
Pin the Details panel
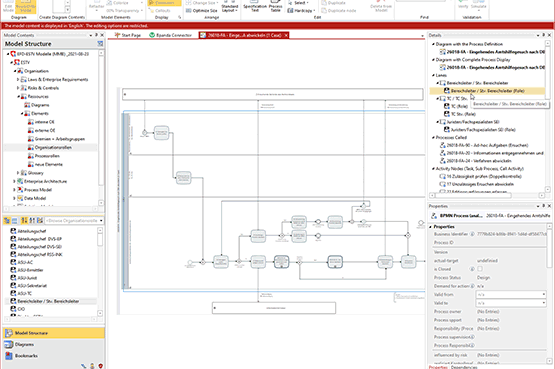[x=544, y=35]
